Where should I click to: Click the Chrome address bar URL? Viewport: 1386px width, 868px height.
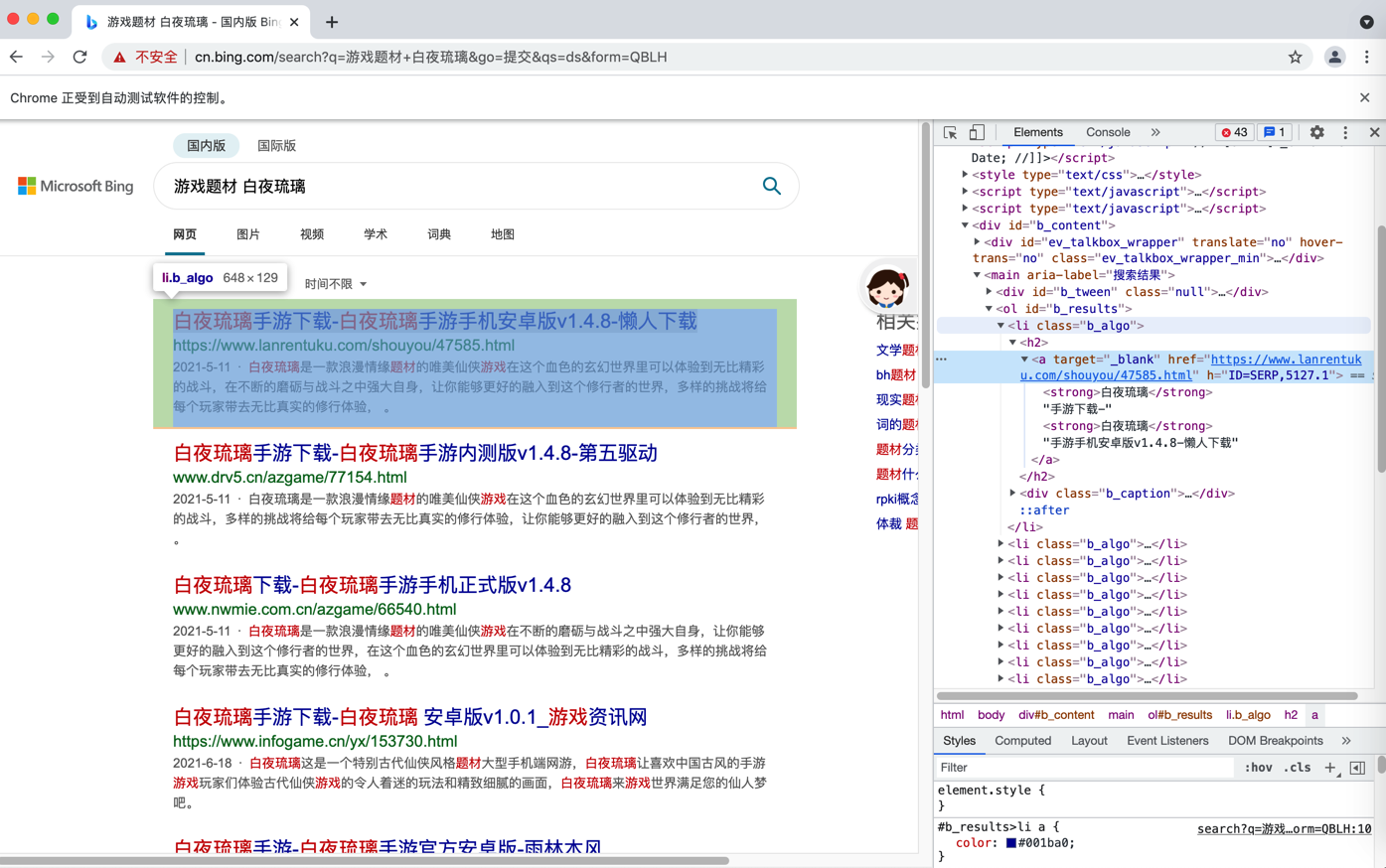430,57
